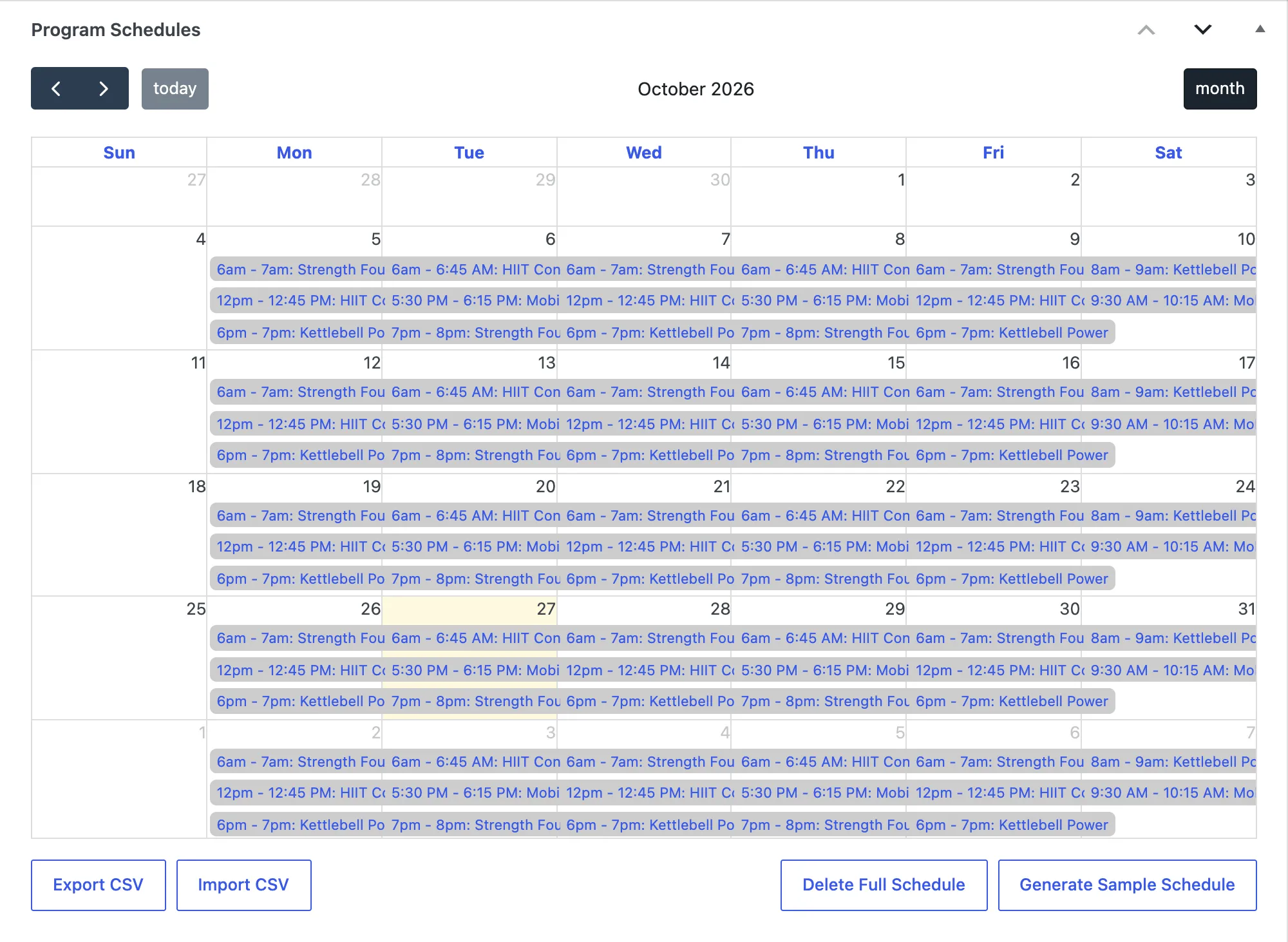Go to the next month

point(104,88)
